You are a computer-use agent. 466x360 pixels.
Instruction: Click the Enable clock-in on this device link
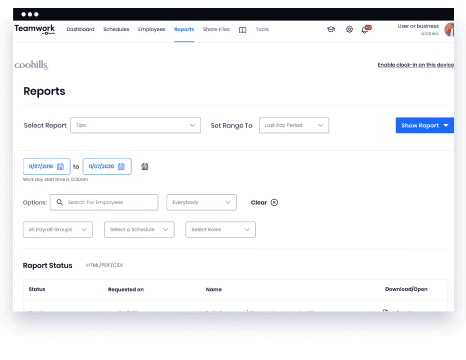click(x=416, y=65)
